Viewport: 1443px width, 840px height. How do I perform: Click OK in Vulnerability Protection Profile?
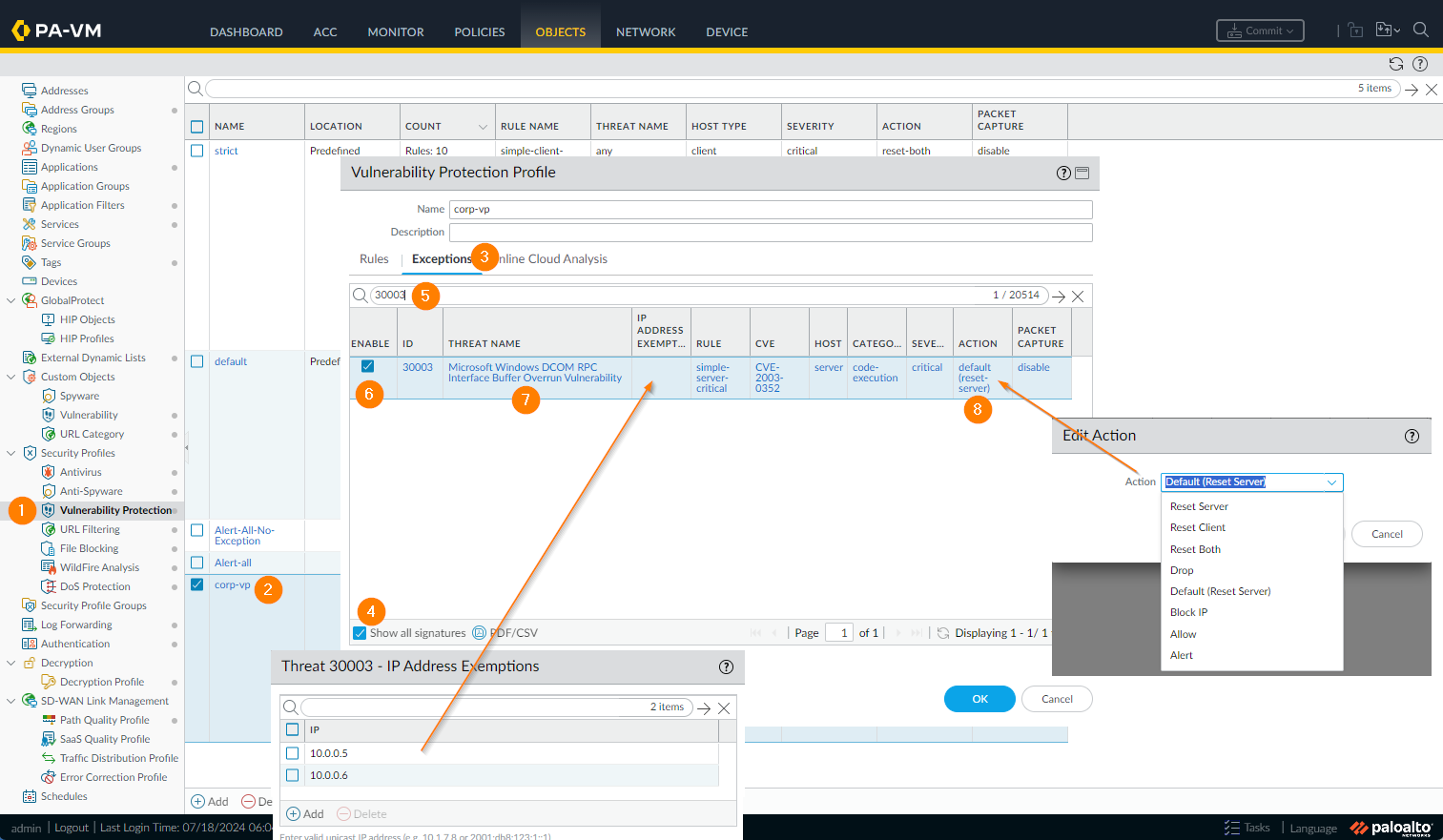click(979, 699)
